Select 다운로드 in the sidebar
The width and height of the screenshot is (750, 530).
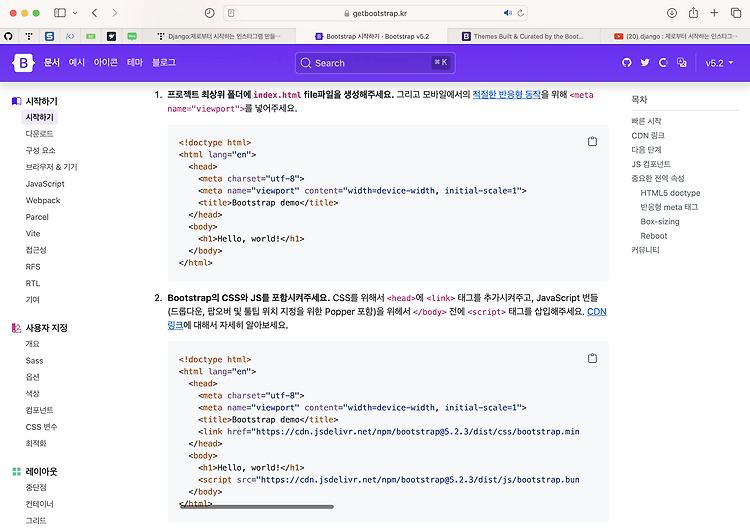(x=39, y=133)
